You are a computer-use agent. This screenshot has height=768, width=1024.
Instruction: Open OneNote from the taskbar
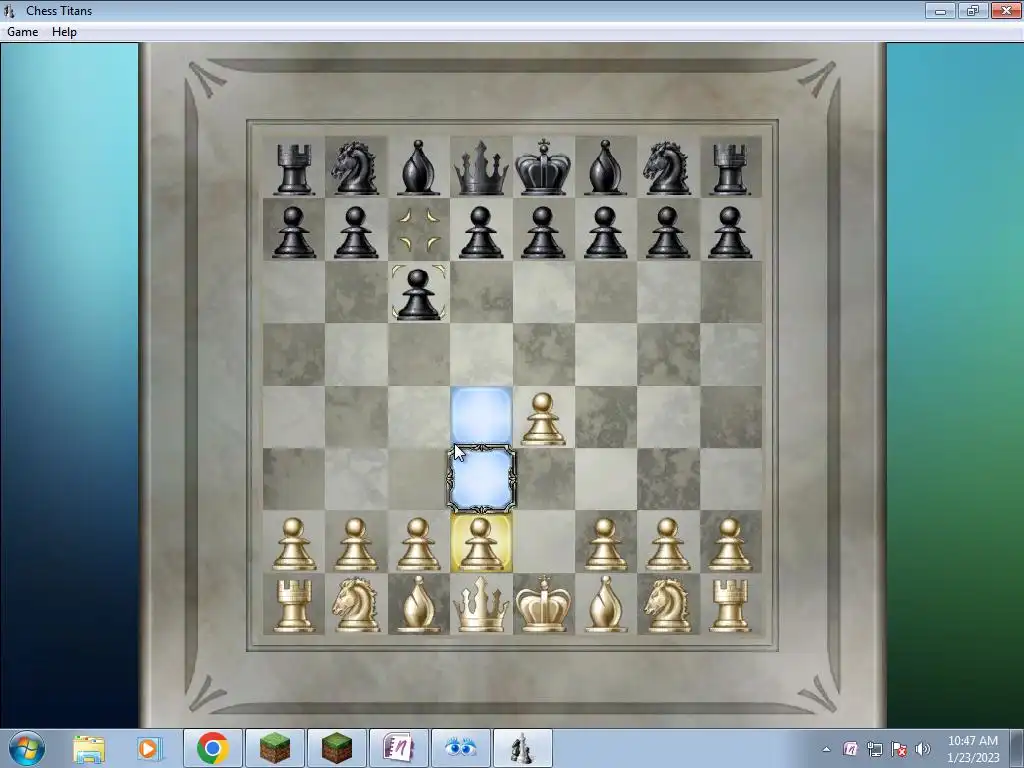pyautogui.click(x=398, y=748)
